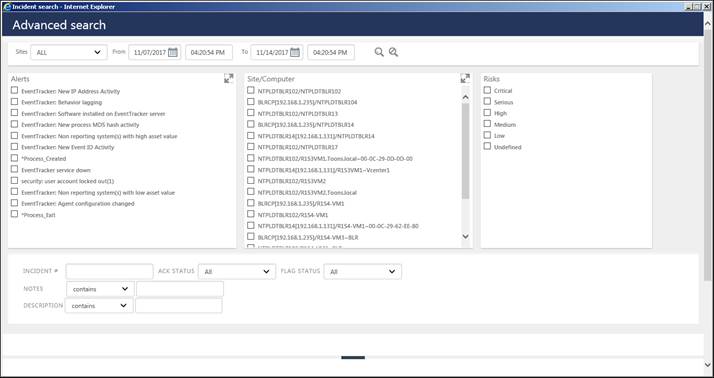
Task: Check the Critical risk checkbox
Action: coord(487,90)
